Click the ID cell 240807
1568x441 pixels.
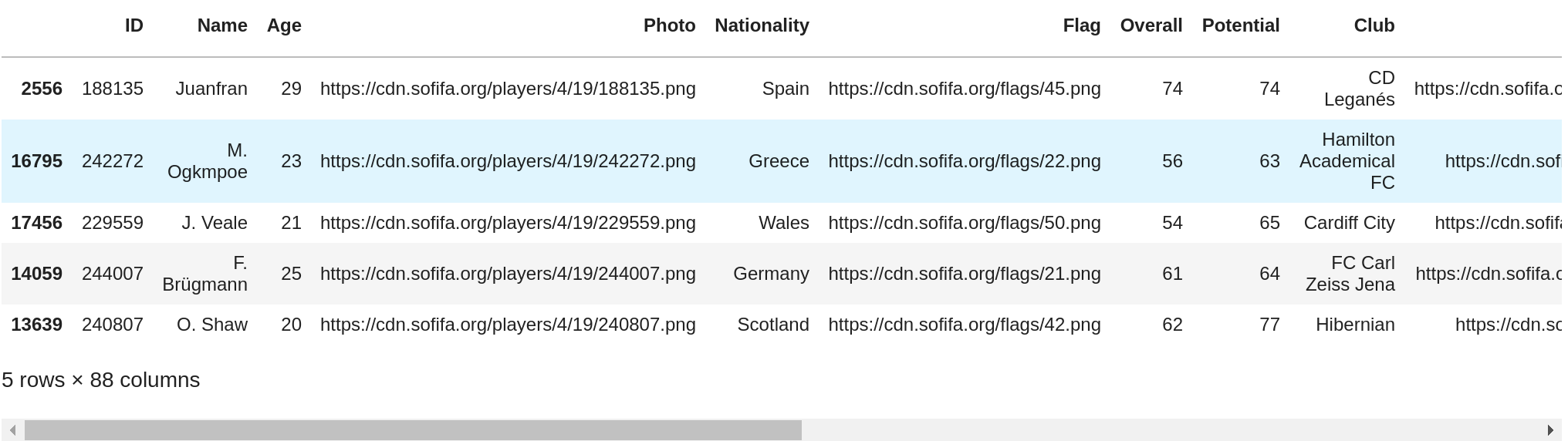tap(113, 325)
